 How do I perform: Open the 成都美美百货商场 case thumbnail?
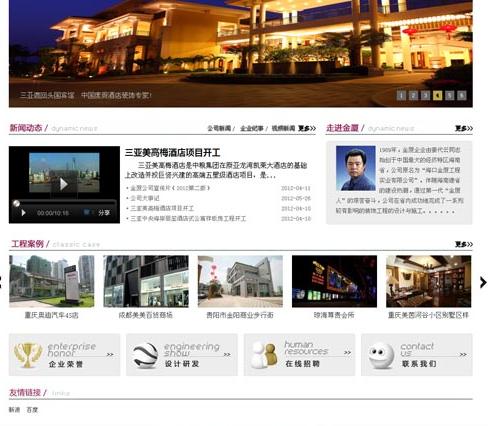(x=146, y=281)
